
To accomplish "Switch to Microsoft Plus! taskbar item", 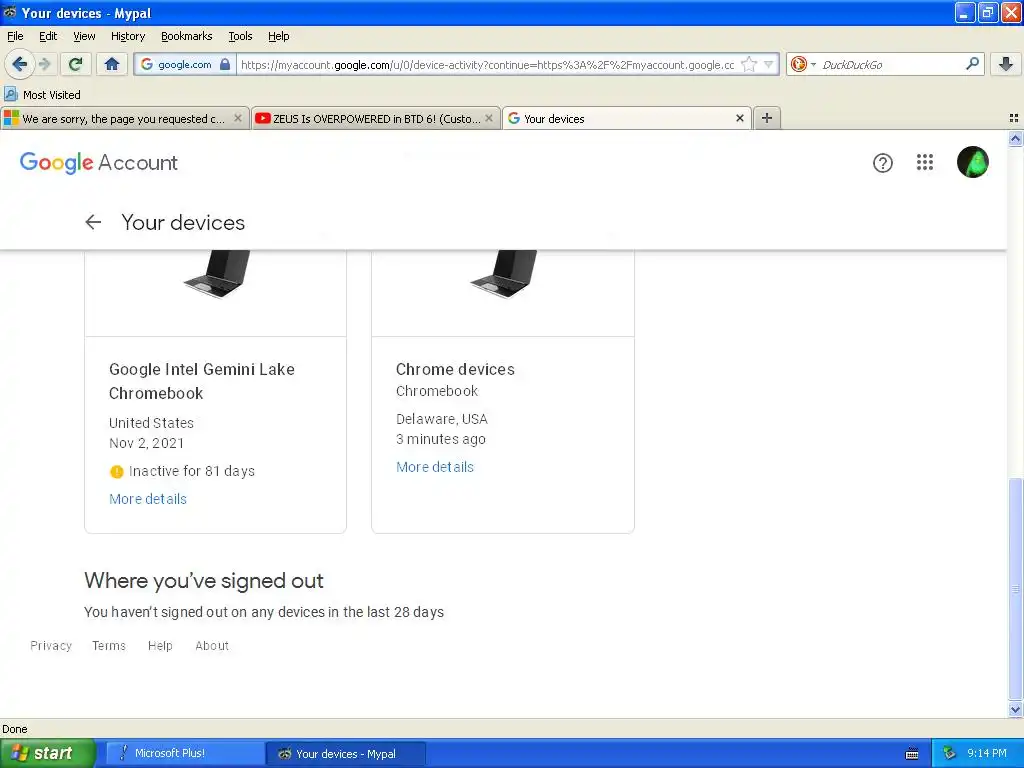I will (185, 753).
